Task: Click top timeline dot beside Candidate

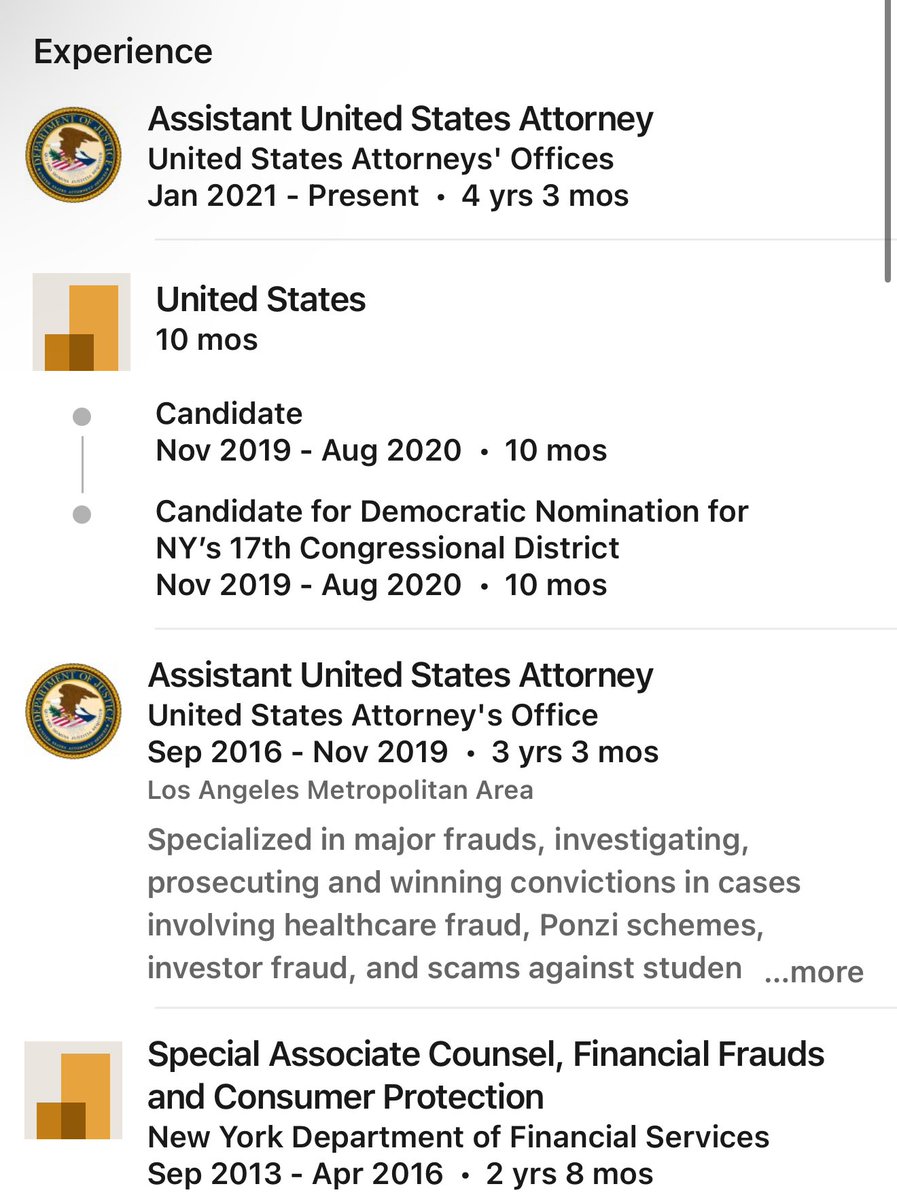Action: point(83,415)
